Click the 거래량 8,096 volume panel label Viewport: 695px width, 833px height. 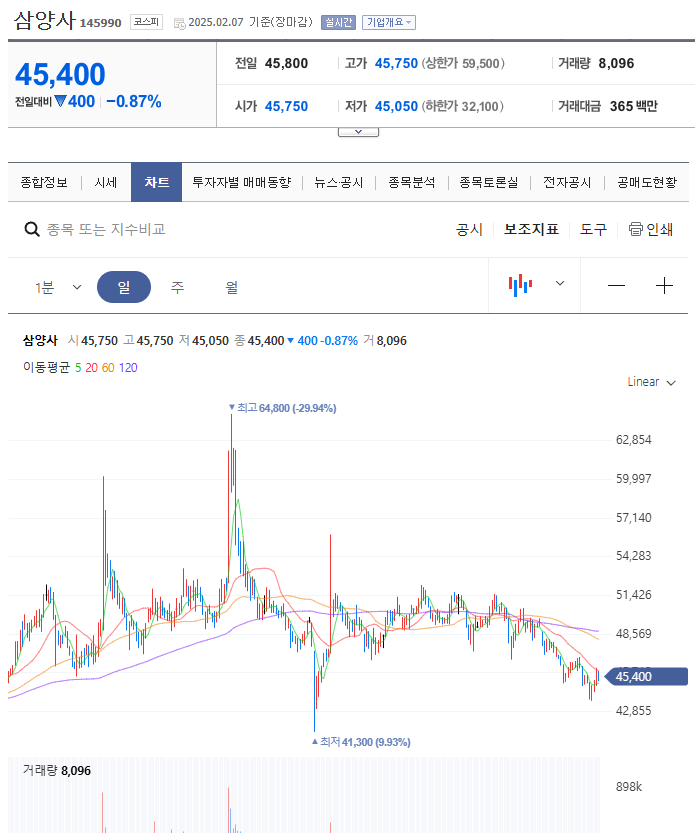click(x=57, y=770)
